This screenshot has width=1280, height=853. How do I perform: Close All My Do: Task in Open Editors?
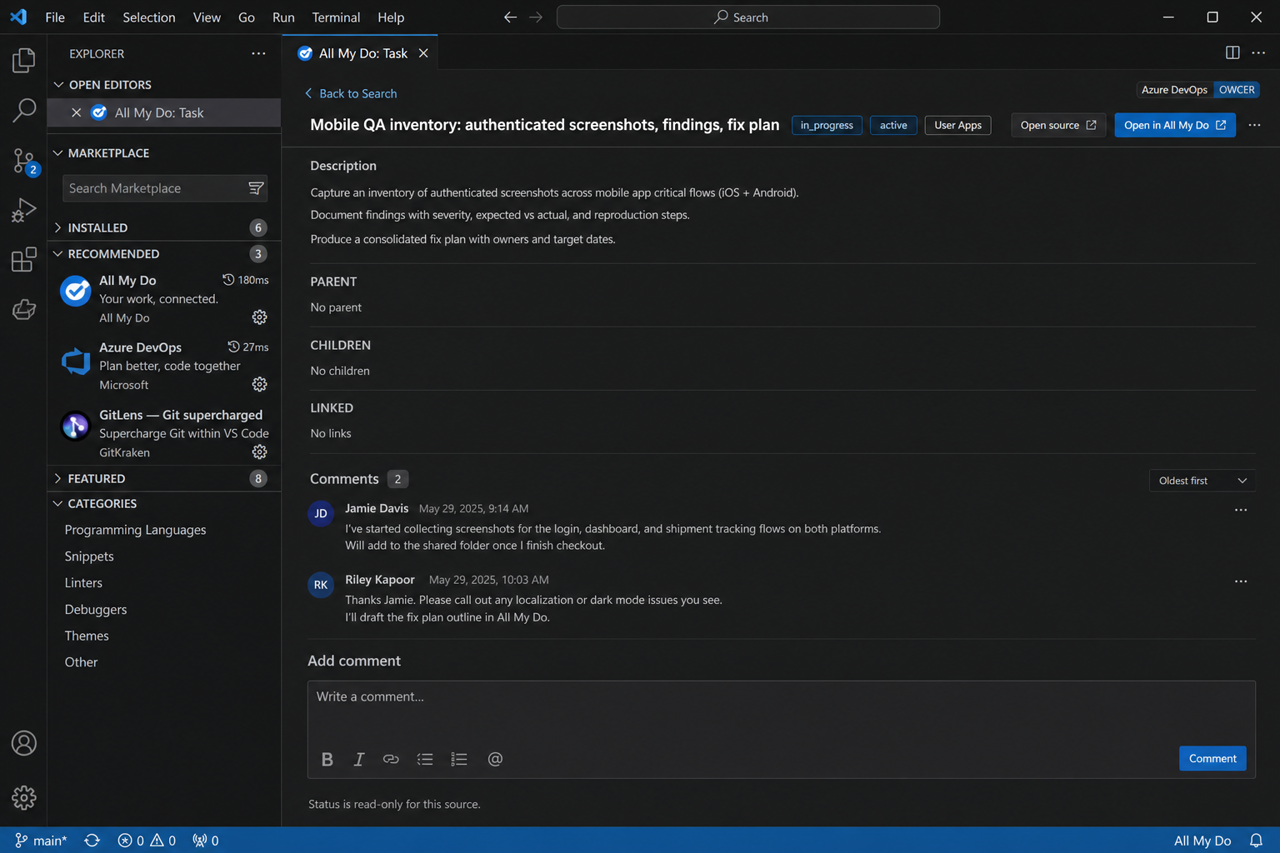[76, 113]
